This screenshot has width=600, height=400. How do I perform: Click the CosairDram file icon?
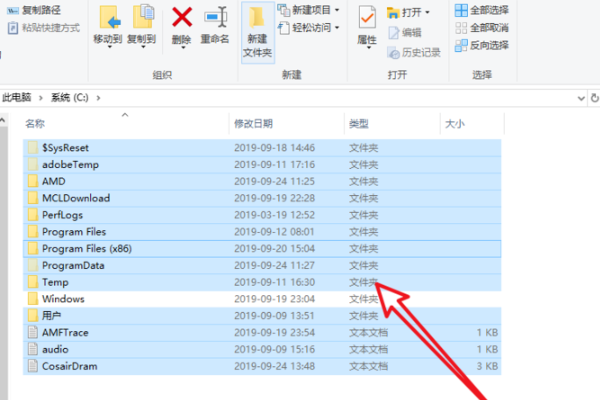pyautogui.click(x=33, y=366)
